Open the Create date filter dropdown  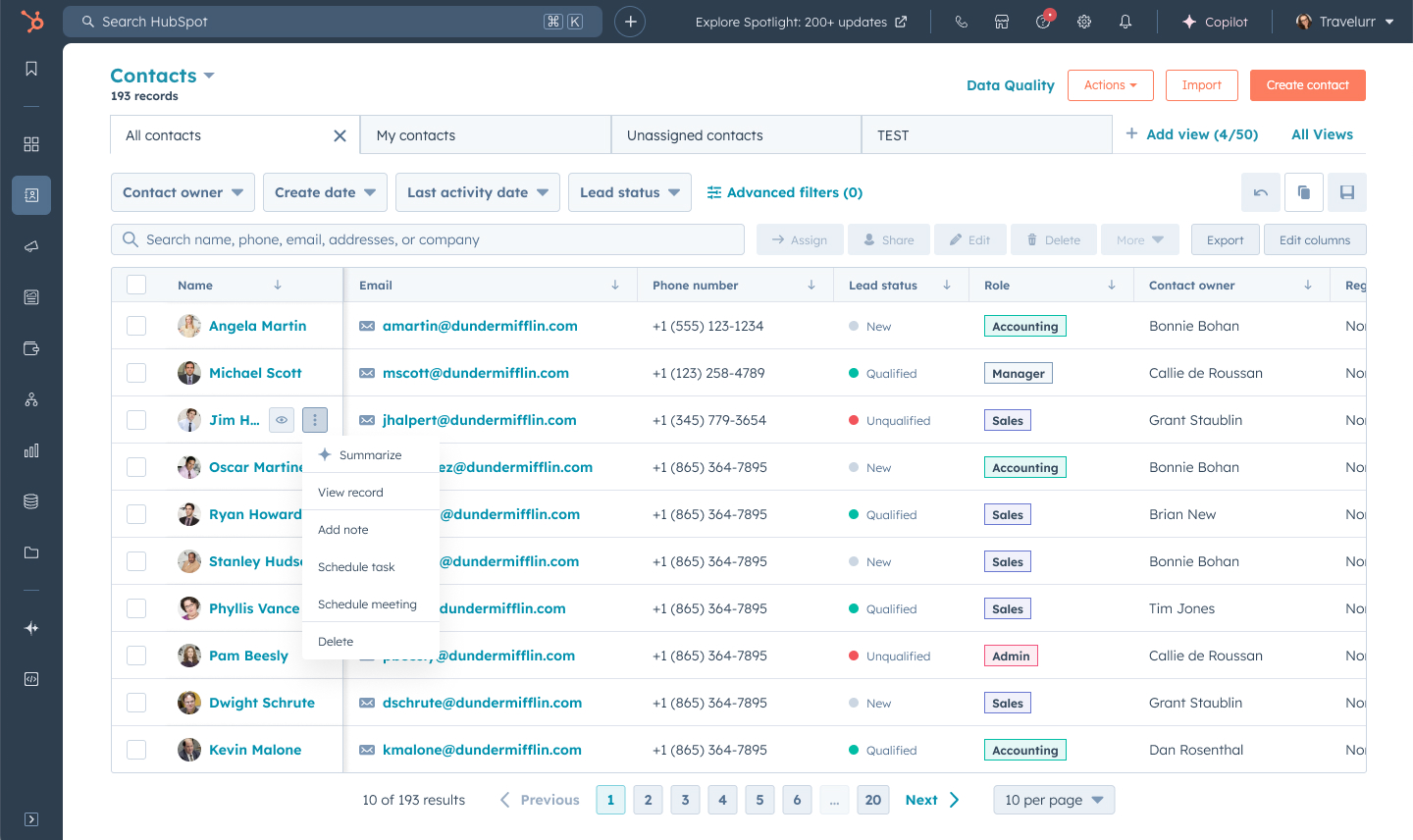[325, 192]
